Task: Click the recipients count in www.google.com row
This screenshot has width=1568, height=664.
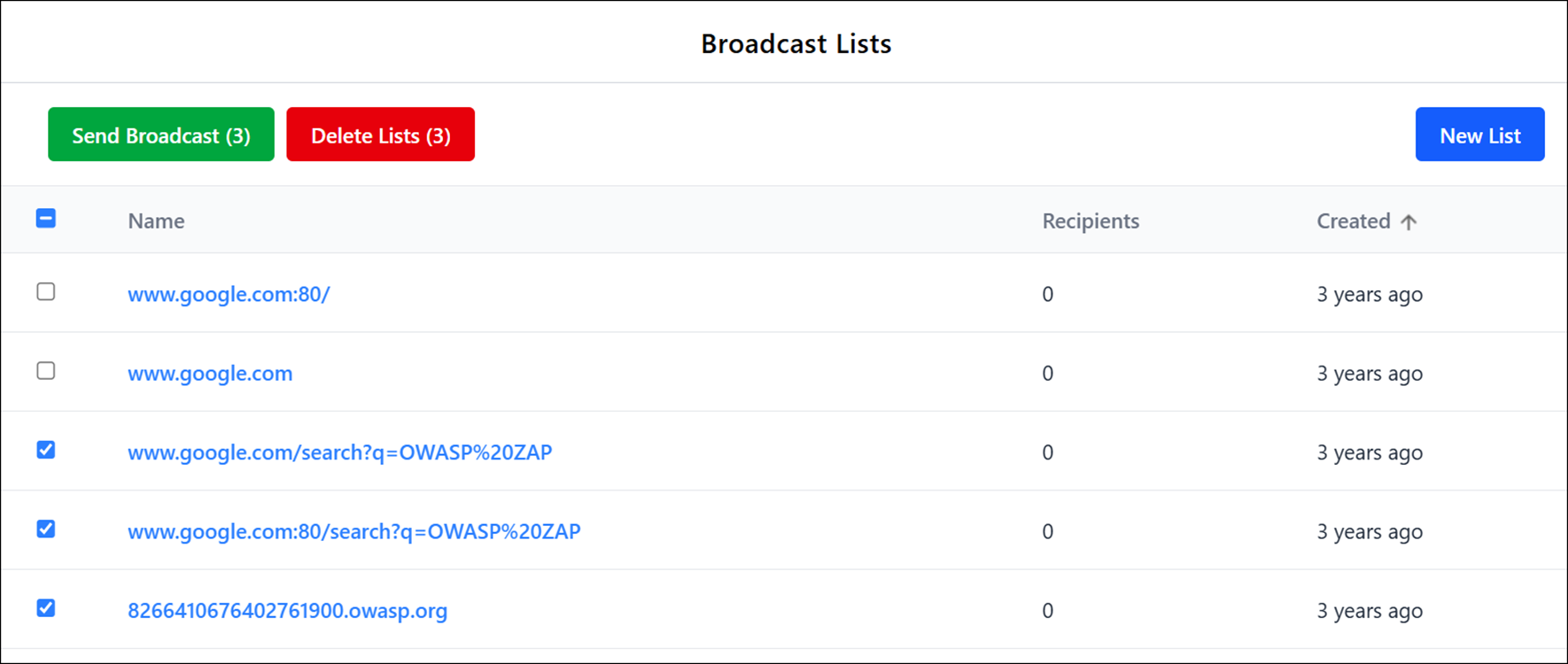Action: pyautogui.click(x=1048, y=373)
